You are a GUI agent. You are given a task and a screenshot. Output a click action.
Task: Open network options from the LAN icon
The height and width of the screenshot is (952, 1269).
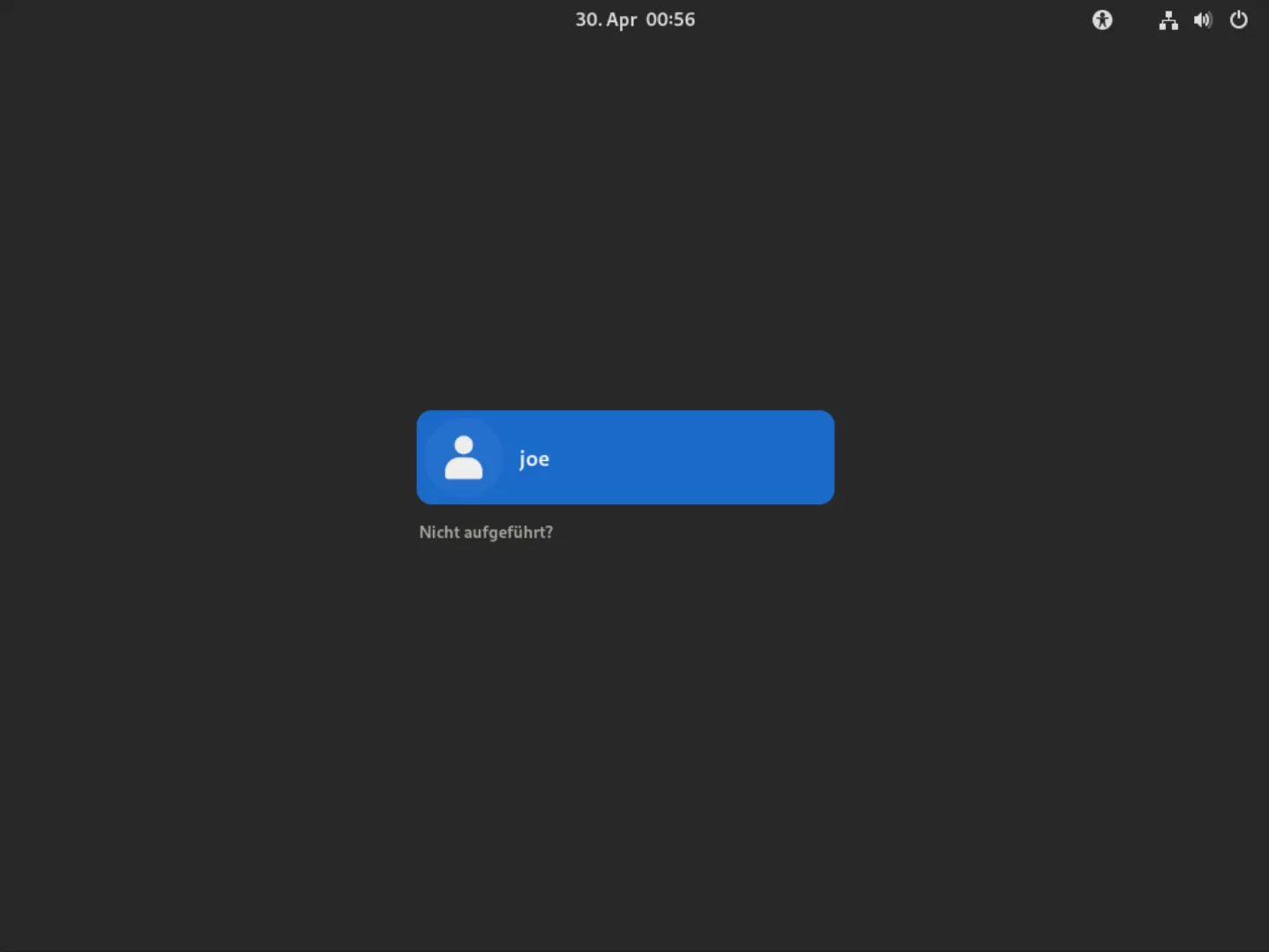pos(1168,20)
